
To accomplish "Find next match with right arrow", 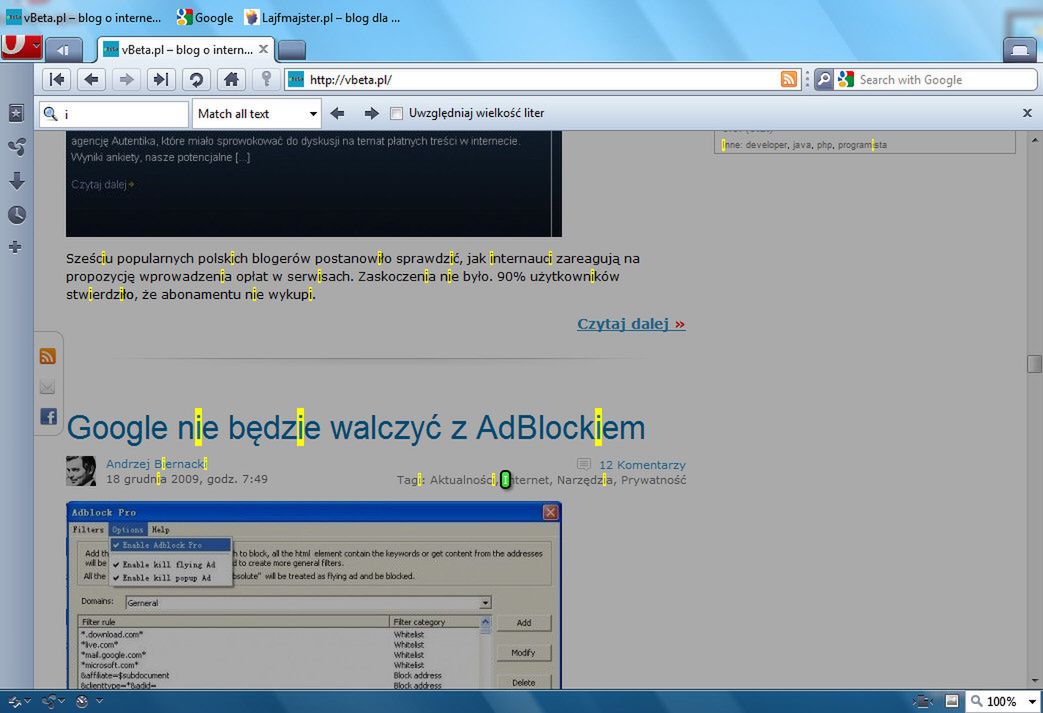I will pos(371,114).
